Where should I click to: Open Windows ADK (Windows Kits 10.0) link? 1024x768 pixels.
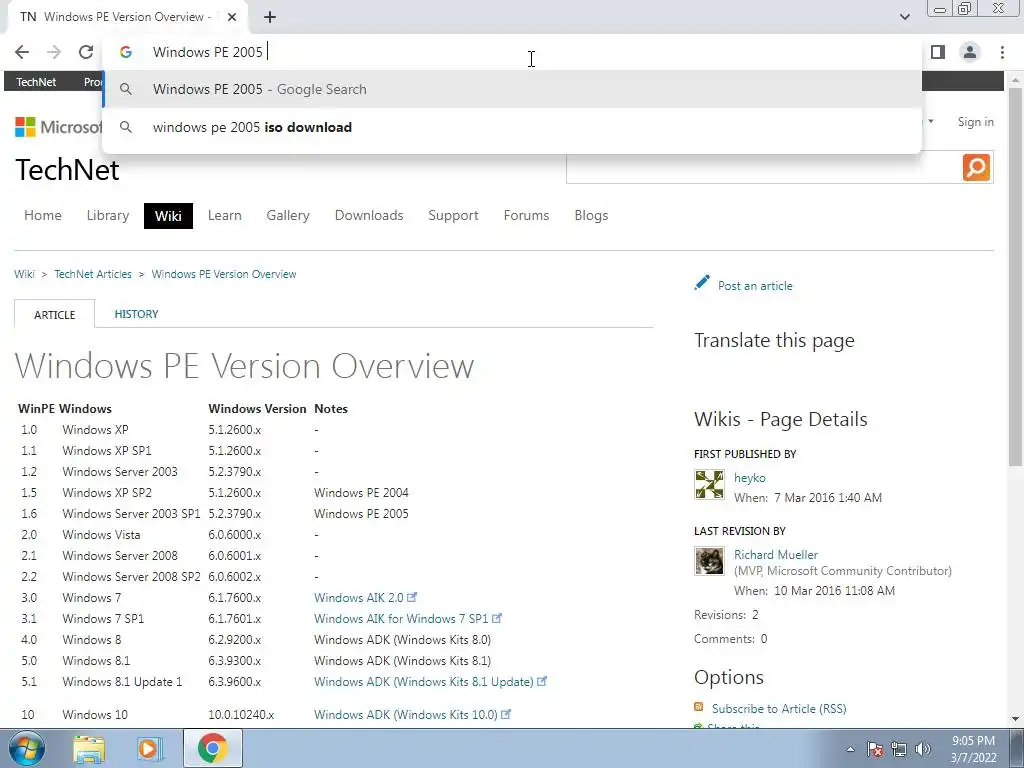click(x=406, y=714)
